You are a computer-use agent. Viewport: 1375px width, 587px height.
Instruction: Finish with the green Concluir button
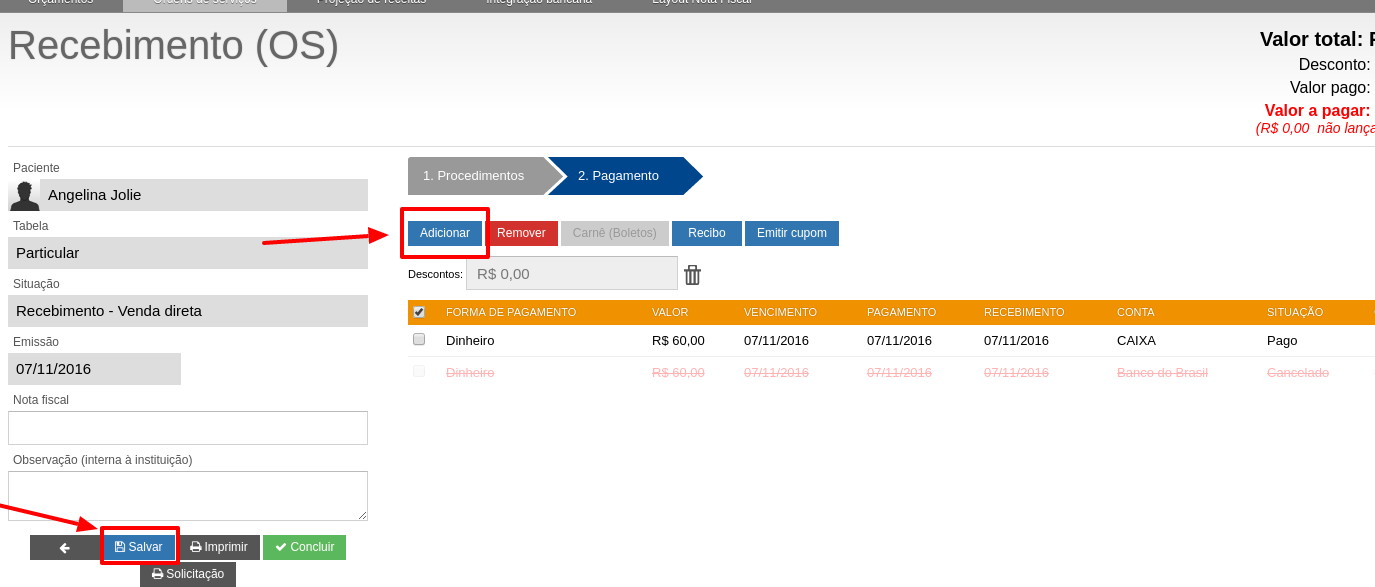coord(305,547)
